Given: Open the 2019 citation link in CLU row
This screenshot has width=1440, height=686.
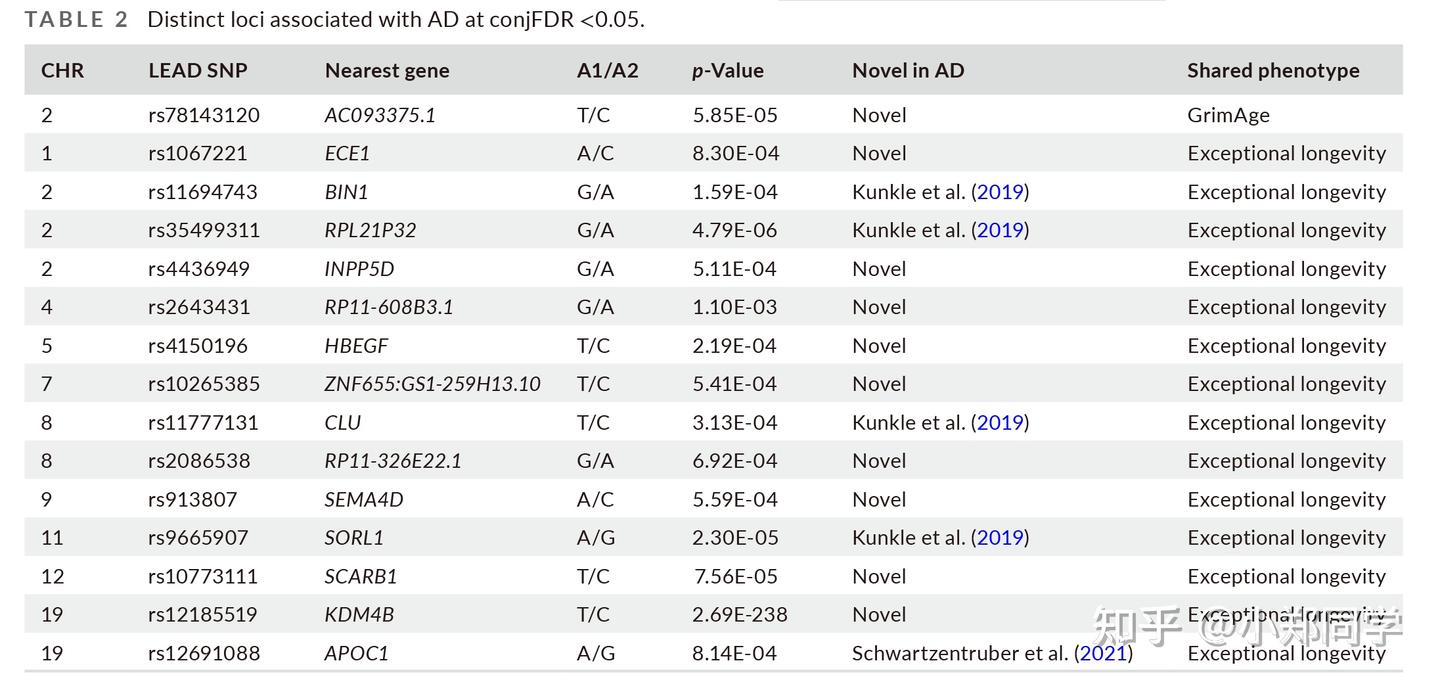Looking at the screenshot, I should (1000, 423).
